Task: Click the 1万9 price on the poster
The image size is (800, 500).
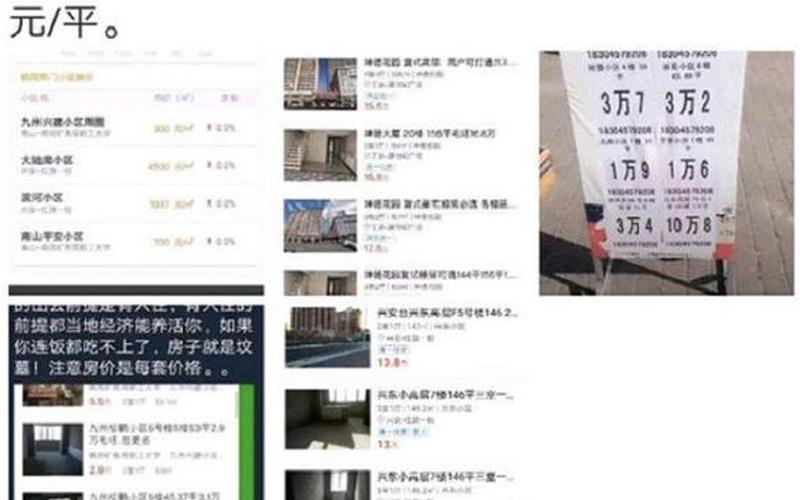Action: pos(630,170)
